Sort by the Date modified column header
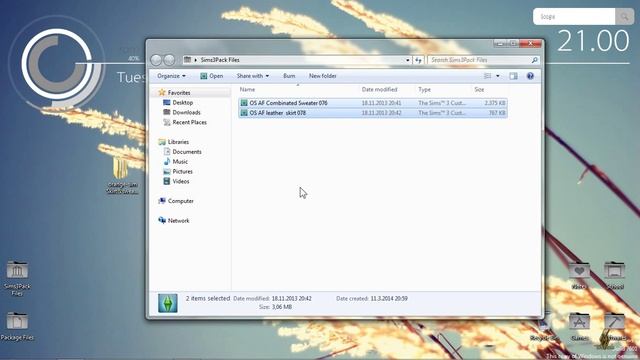Viewport: 640px width, 360px height. [379, 89]
